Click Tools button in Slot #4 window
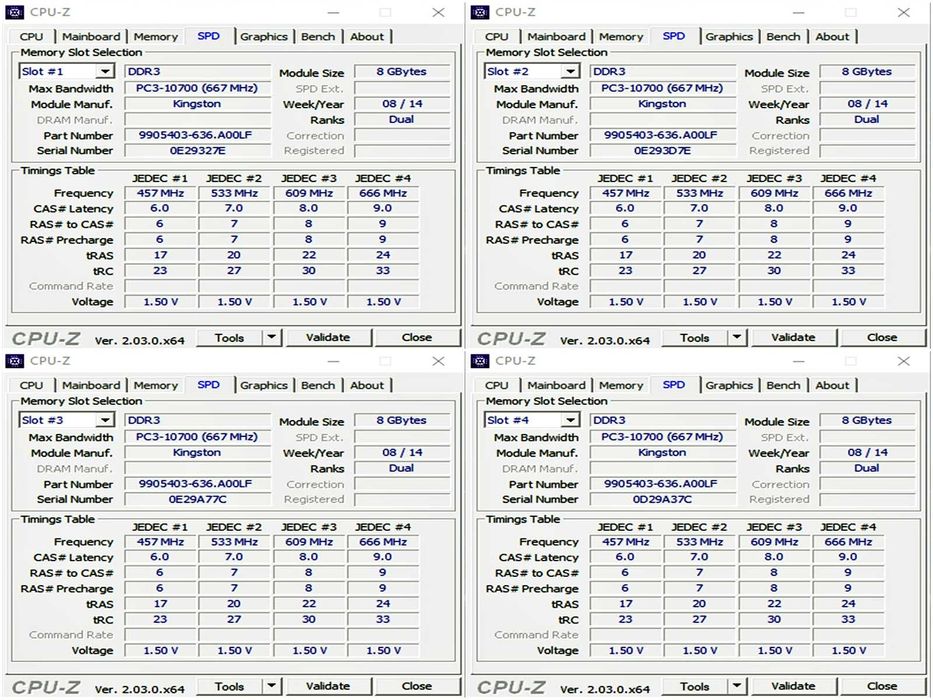933x700 pixels. point(695,686)
